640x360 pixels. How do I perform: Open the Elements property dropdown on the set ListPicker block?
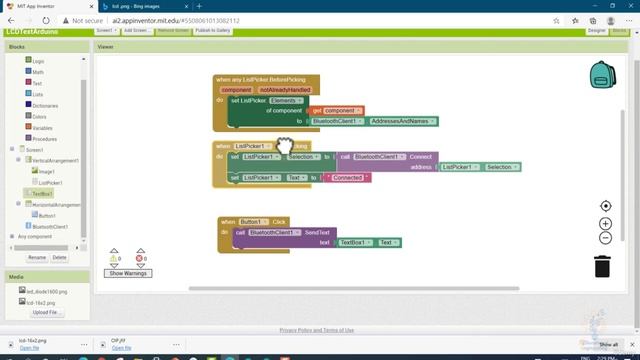(286, 100)
